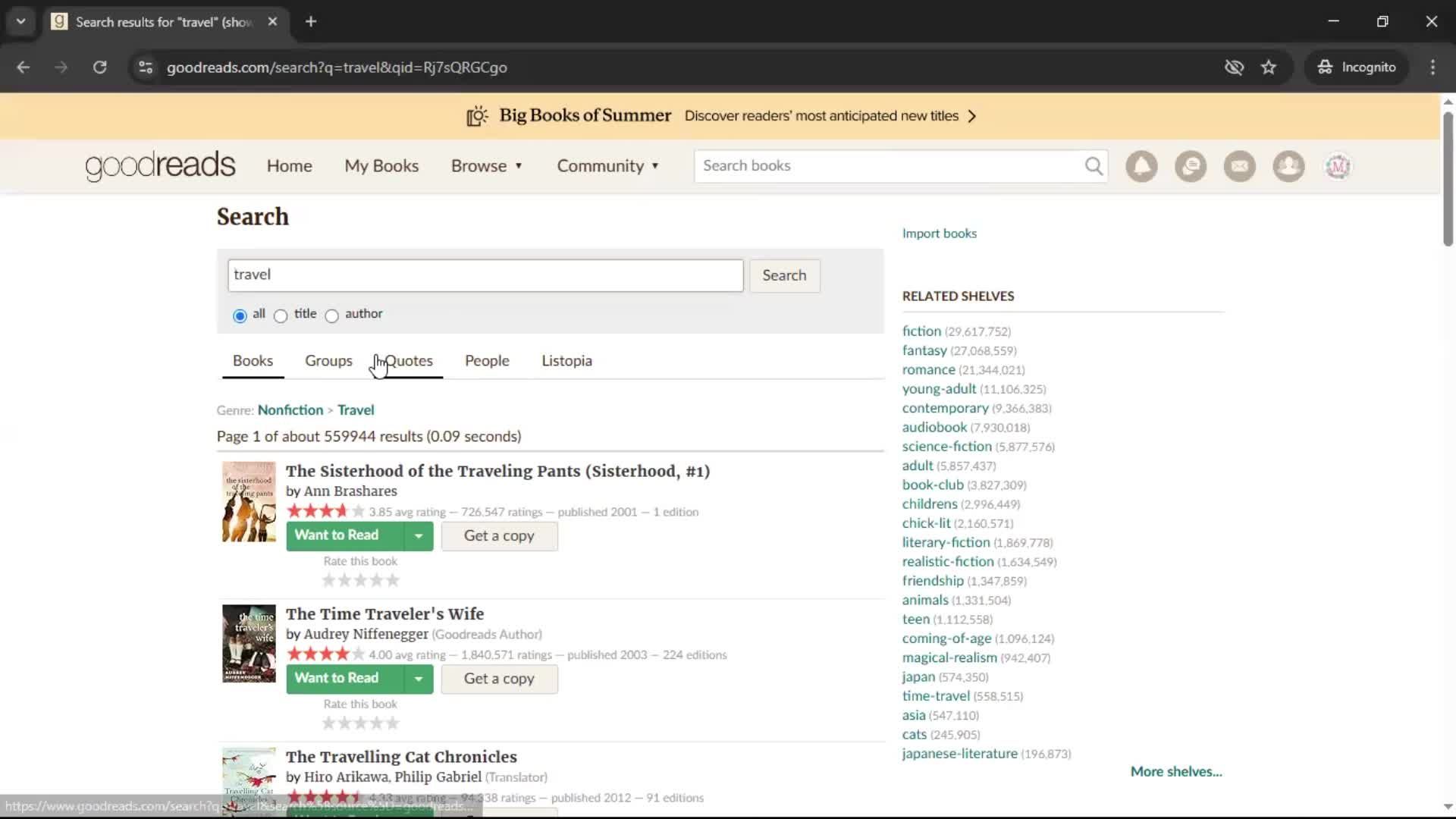The height and width of the screenshot is (819, 1456).
Task: Open the fantasy shelf link
Action: 924,350
